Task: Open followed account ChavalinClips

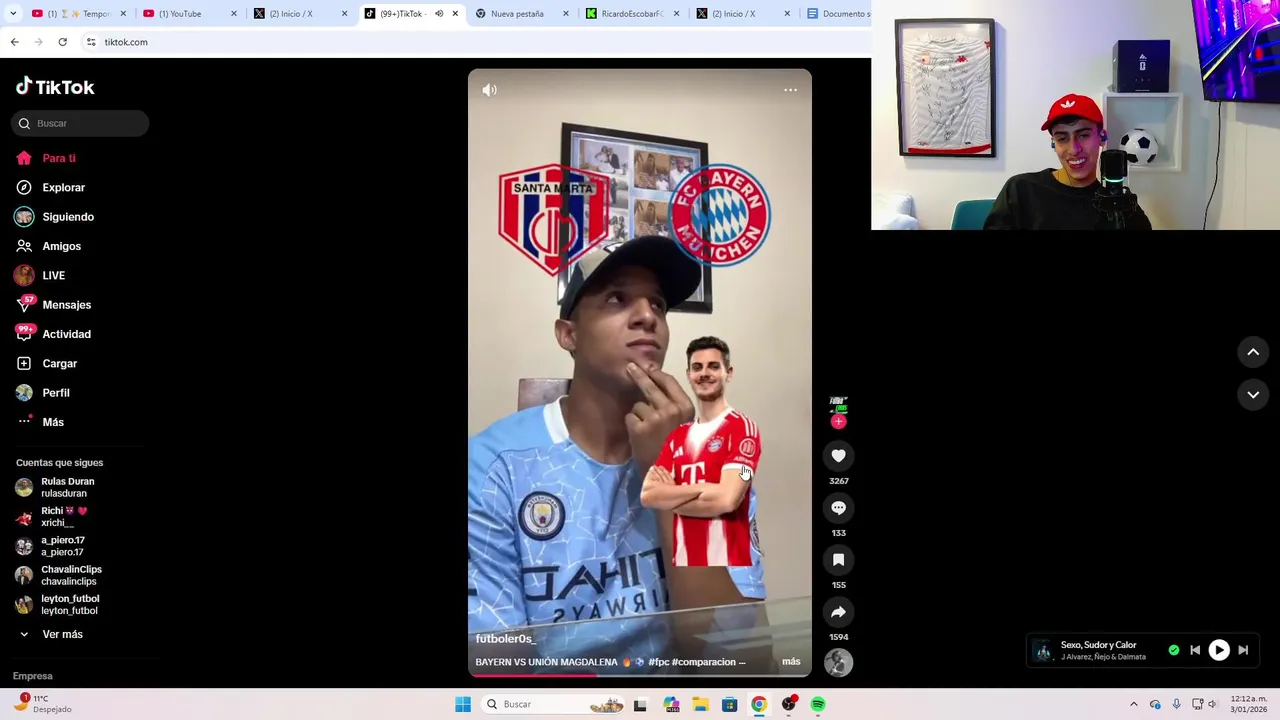Action: [58, 575]
